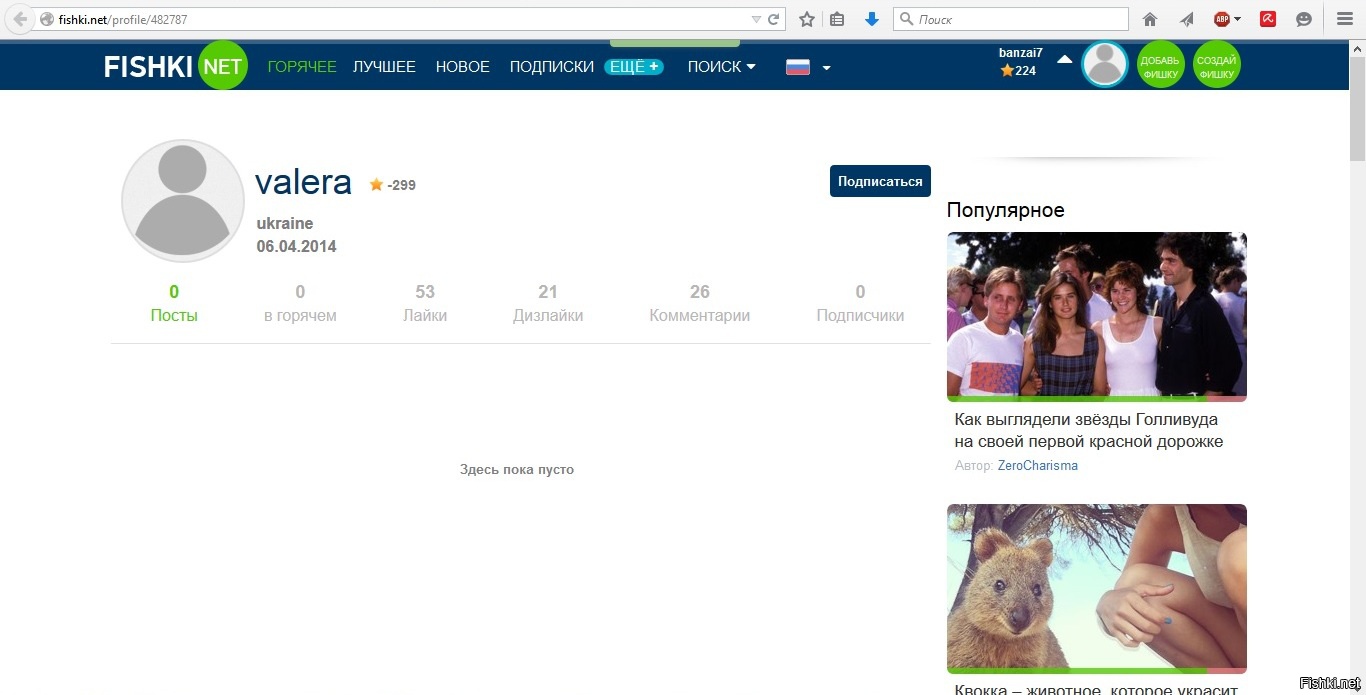Click the red extension icon in toolbar
Screen dimensions: 1366x695
pos(1268,19)
